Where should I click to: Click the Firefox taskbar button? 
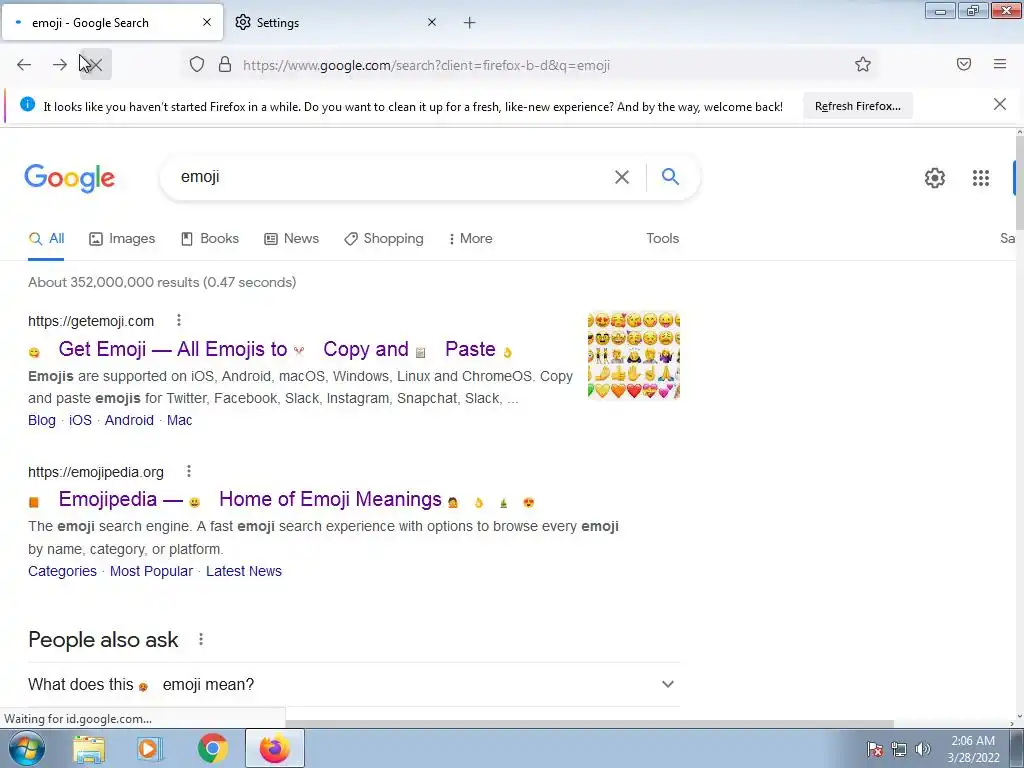pos(275,748)
